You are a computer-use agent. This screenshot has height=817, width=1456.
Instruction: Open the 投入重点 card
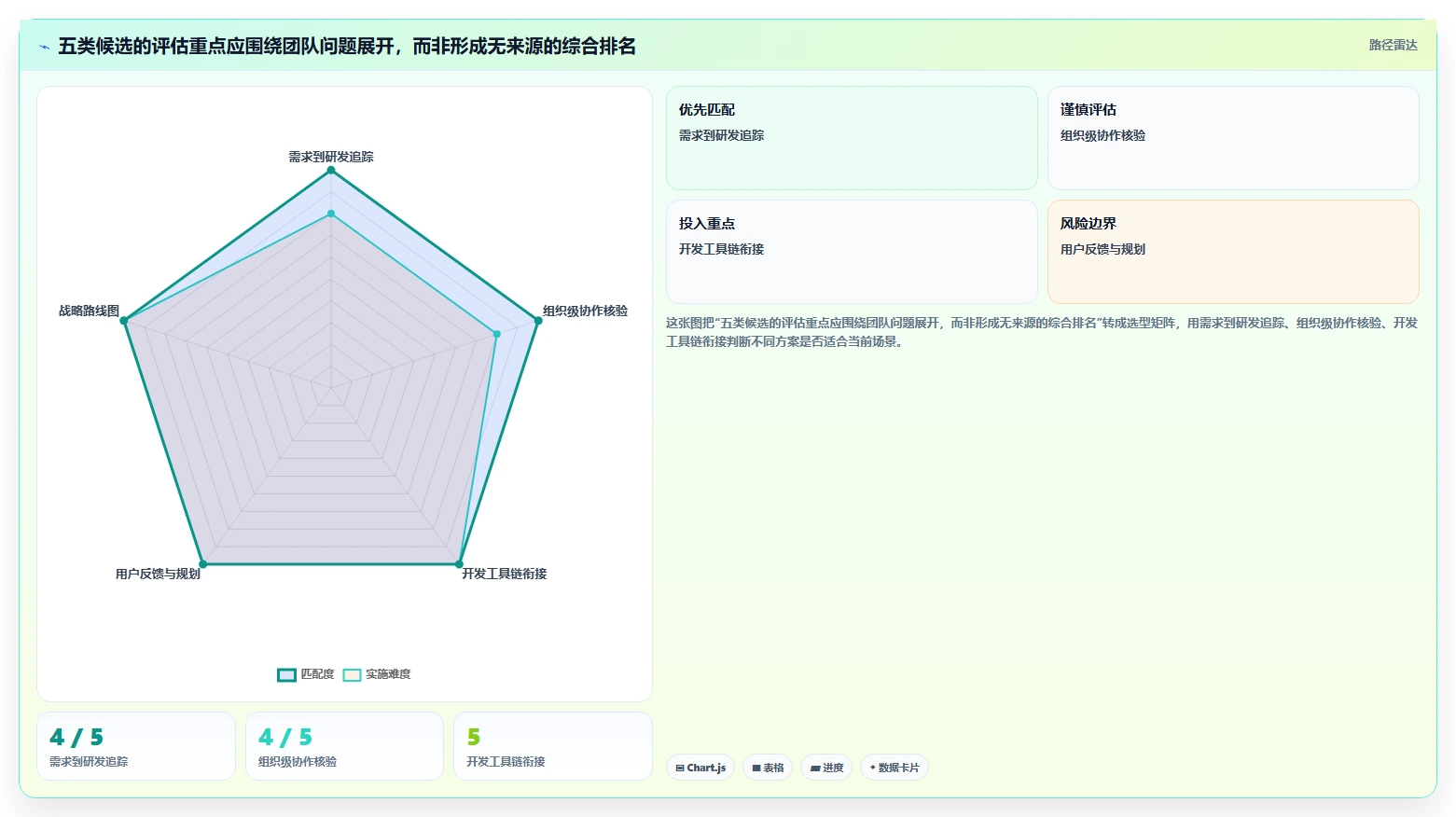(x=852, y=252)
